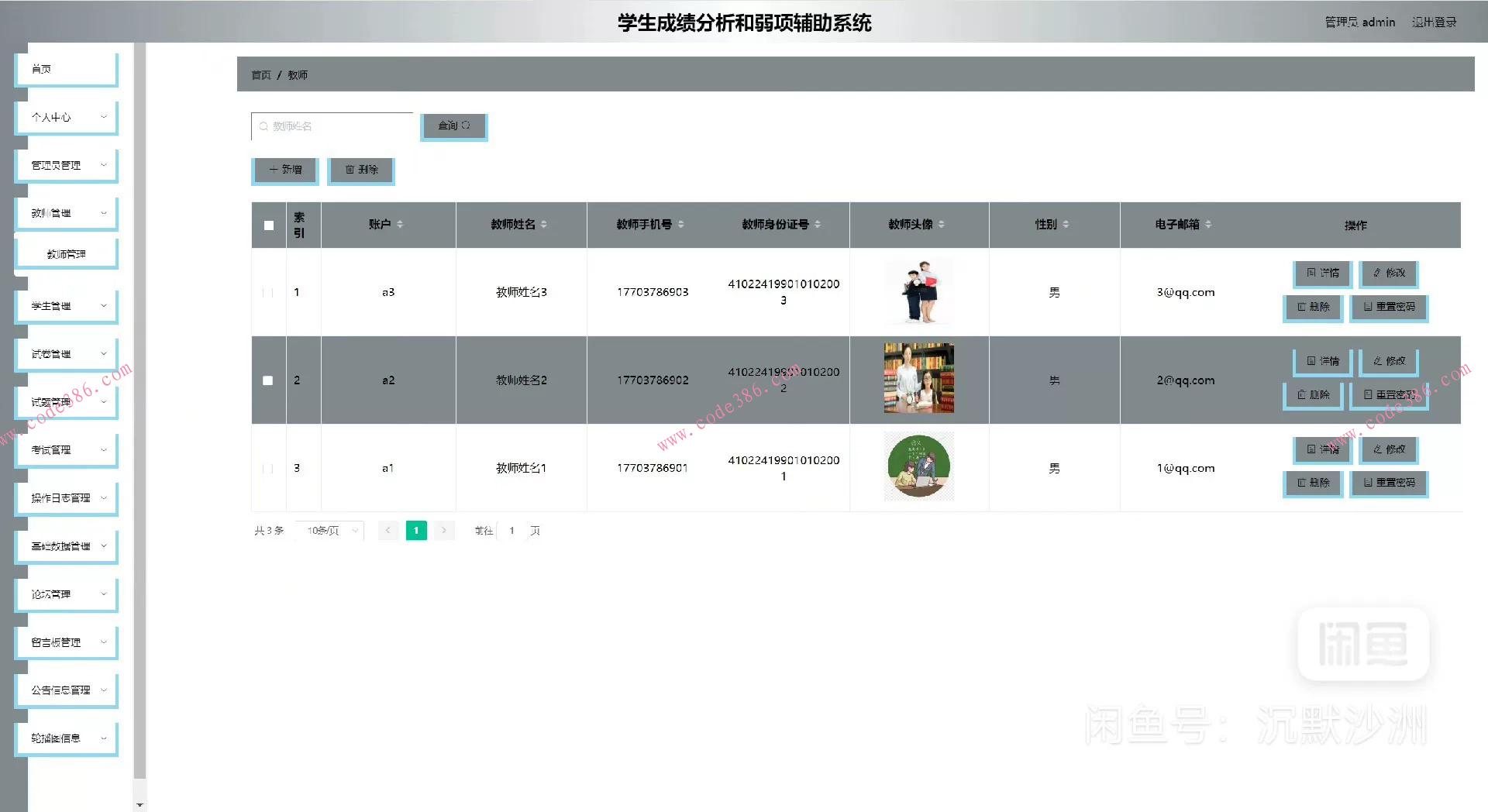Expand the 学生管理 sidebar section

pos(65,306)
